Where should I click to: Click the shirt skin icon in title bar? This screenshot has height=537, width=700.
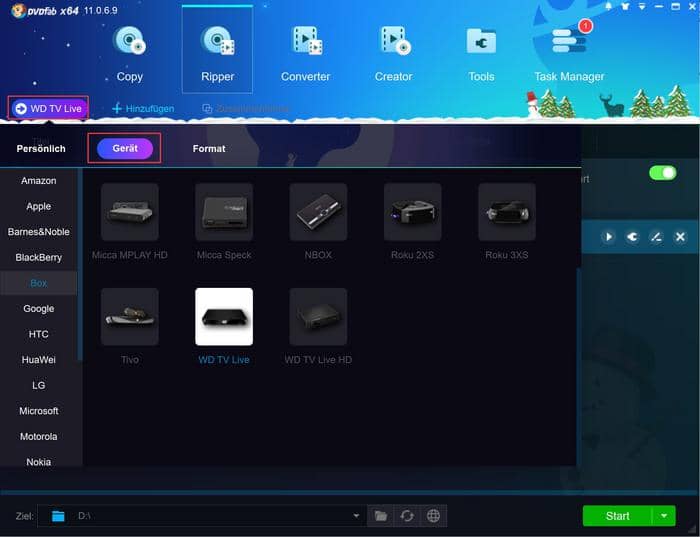[x=625, y=6]
